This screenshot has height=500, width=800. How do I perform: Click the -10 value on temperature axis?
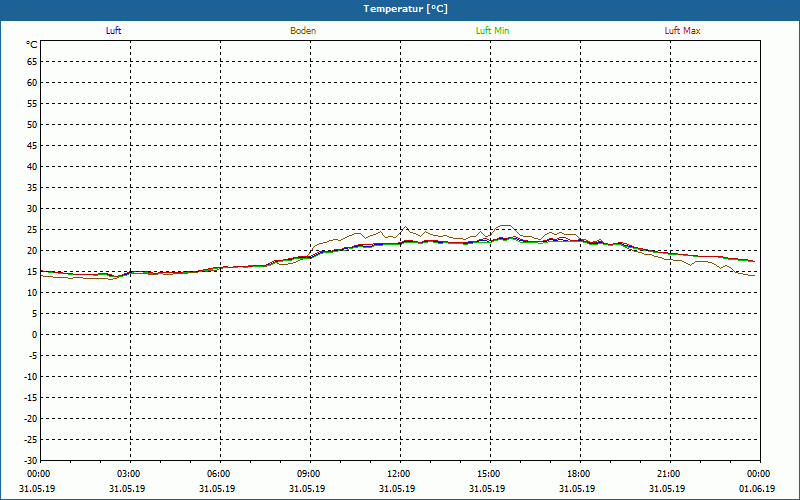click(x=31, y=377)
